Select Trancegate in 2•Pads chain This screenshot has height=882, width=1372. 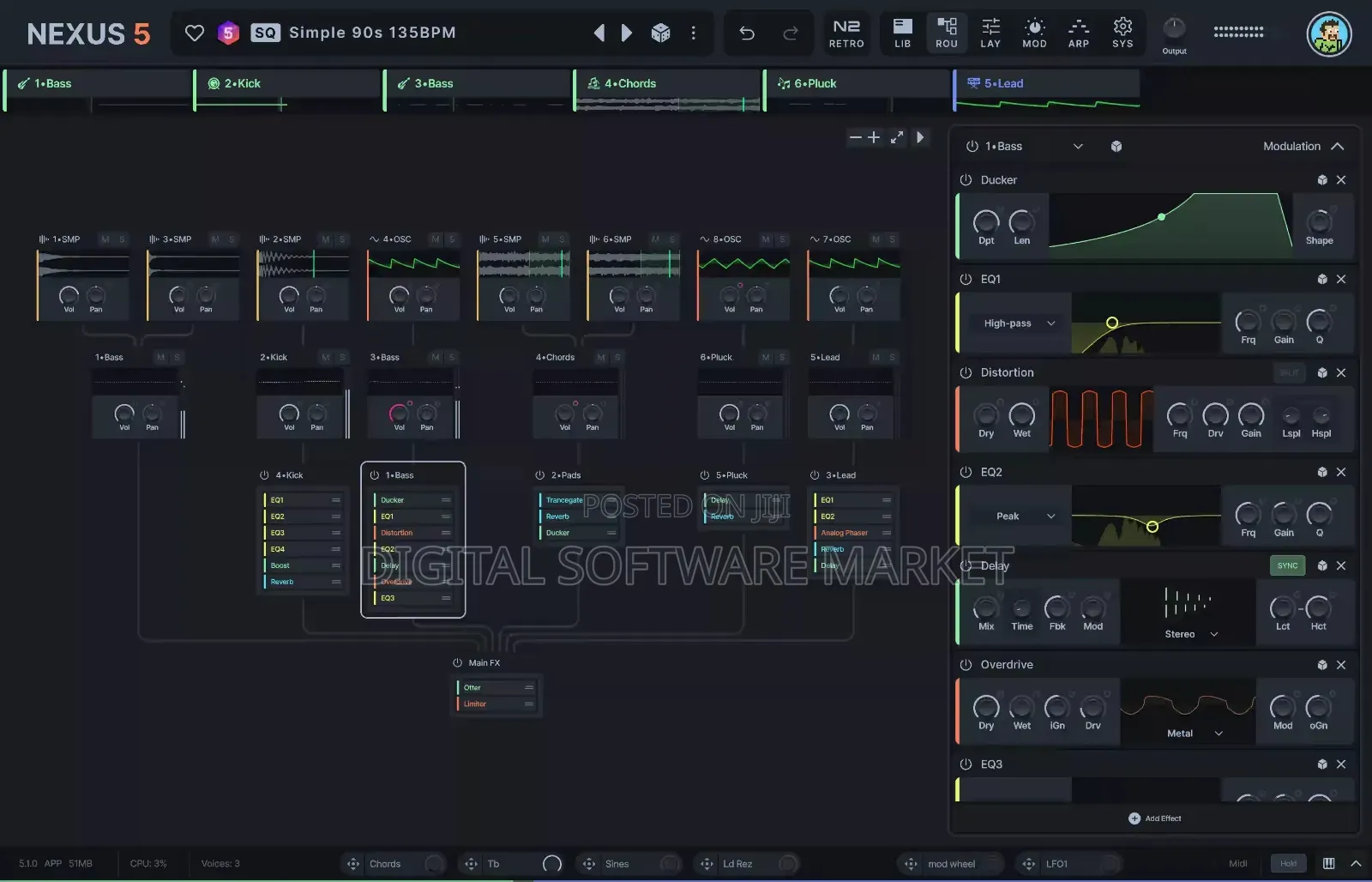tap(578, 500)
